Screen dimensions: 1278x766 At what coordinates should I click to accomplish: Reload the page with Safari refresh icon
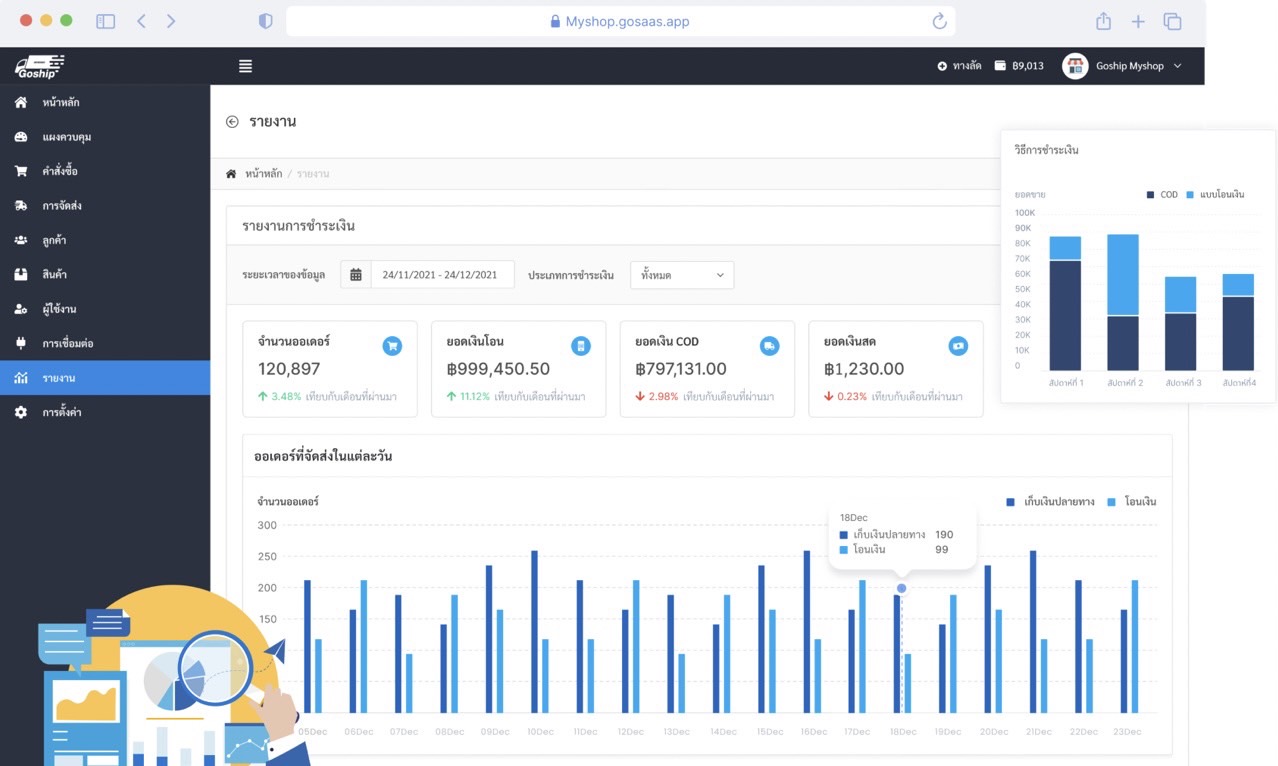click(x=939, y=21)
